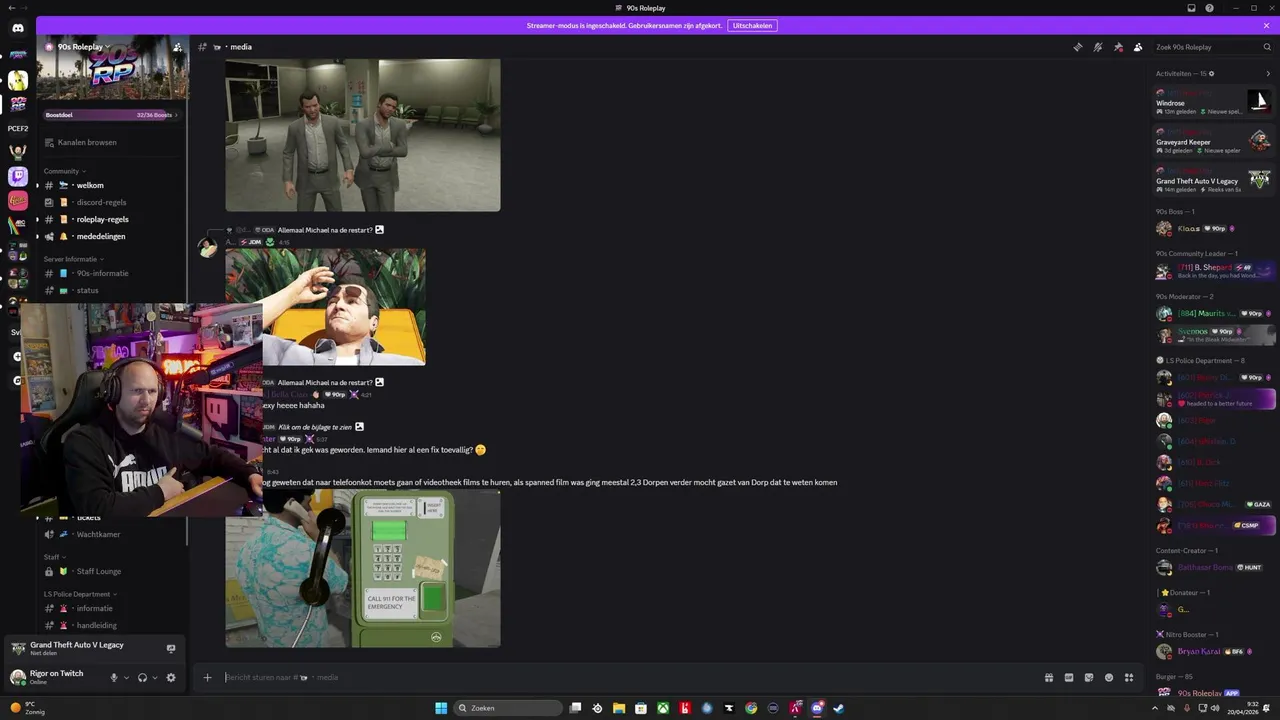The image size is (1280, 720).
Task: Toggle the member list icon
Action: [1138, 47]
